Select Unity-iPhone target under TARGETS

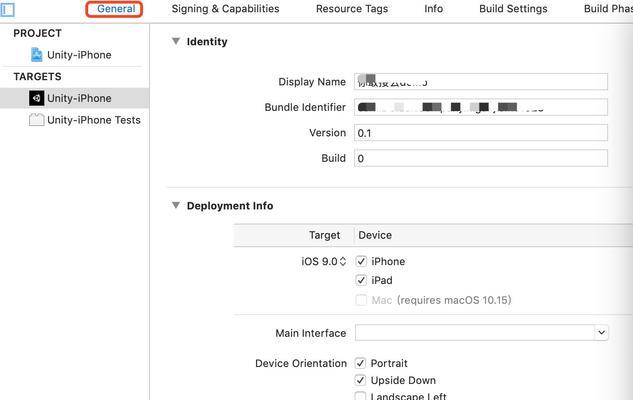pyautogui.click(x=75, y=98)
